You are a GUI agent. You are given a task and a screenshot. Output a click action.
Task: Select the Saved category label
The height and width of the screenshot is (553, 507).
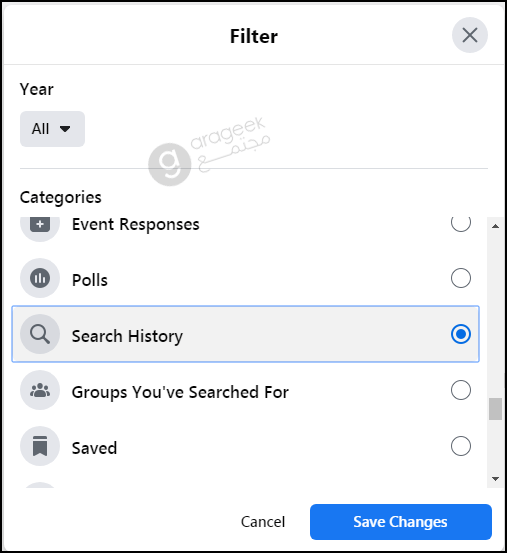(94, 448)
